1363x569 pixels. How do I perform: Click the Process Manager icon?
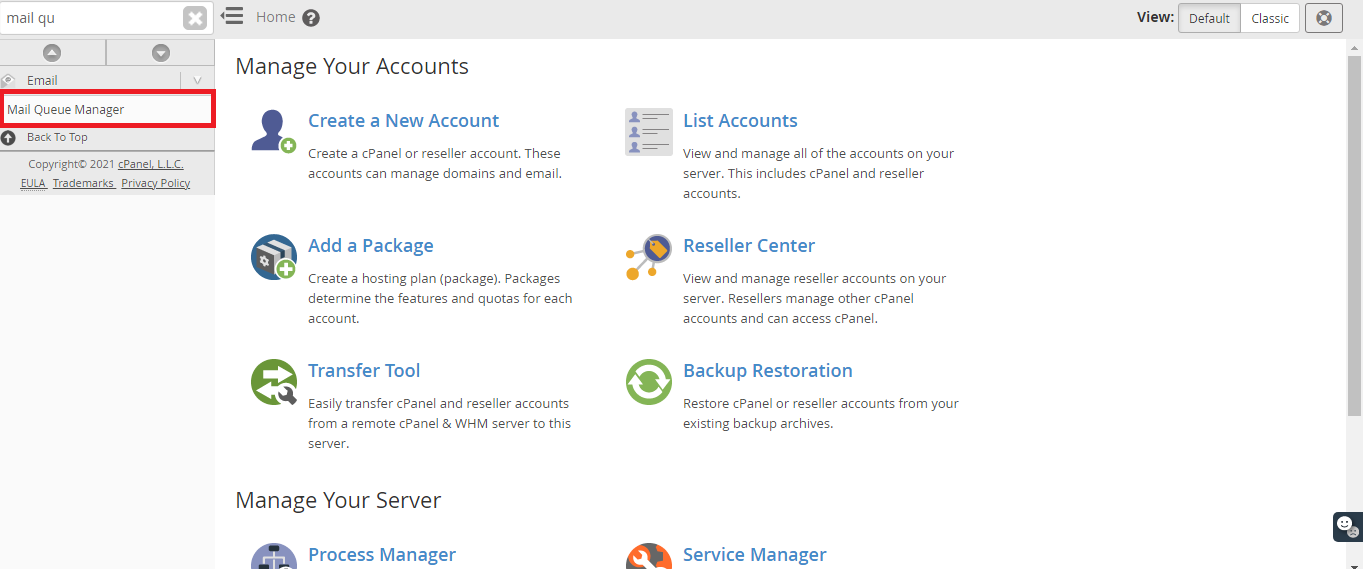coord(273,556)
